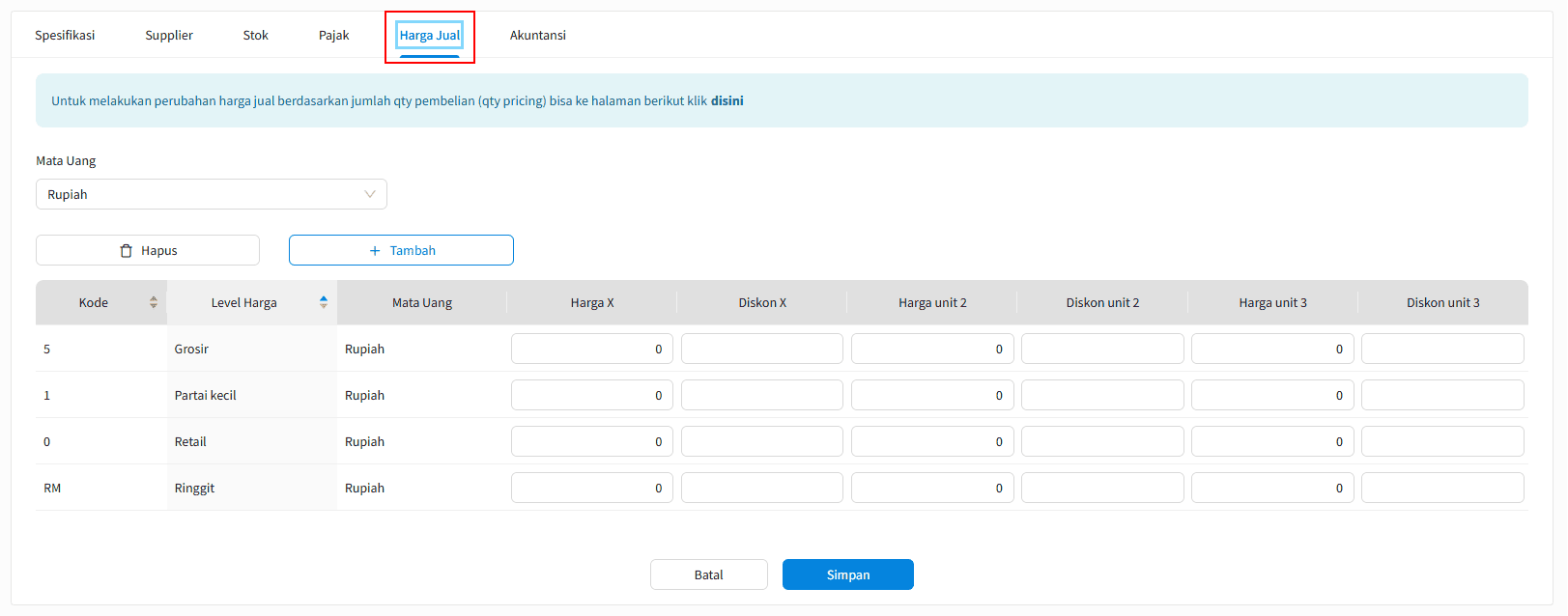Click Diskon unit 3 field for Retail
Screen dimensions: 1568x616
point(1441,441)
